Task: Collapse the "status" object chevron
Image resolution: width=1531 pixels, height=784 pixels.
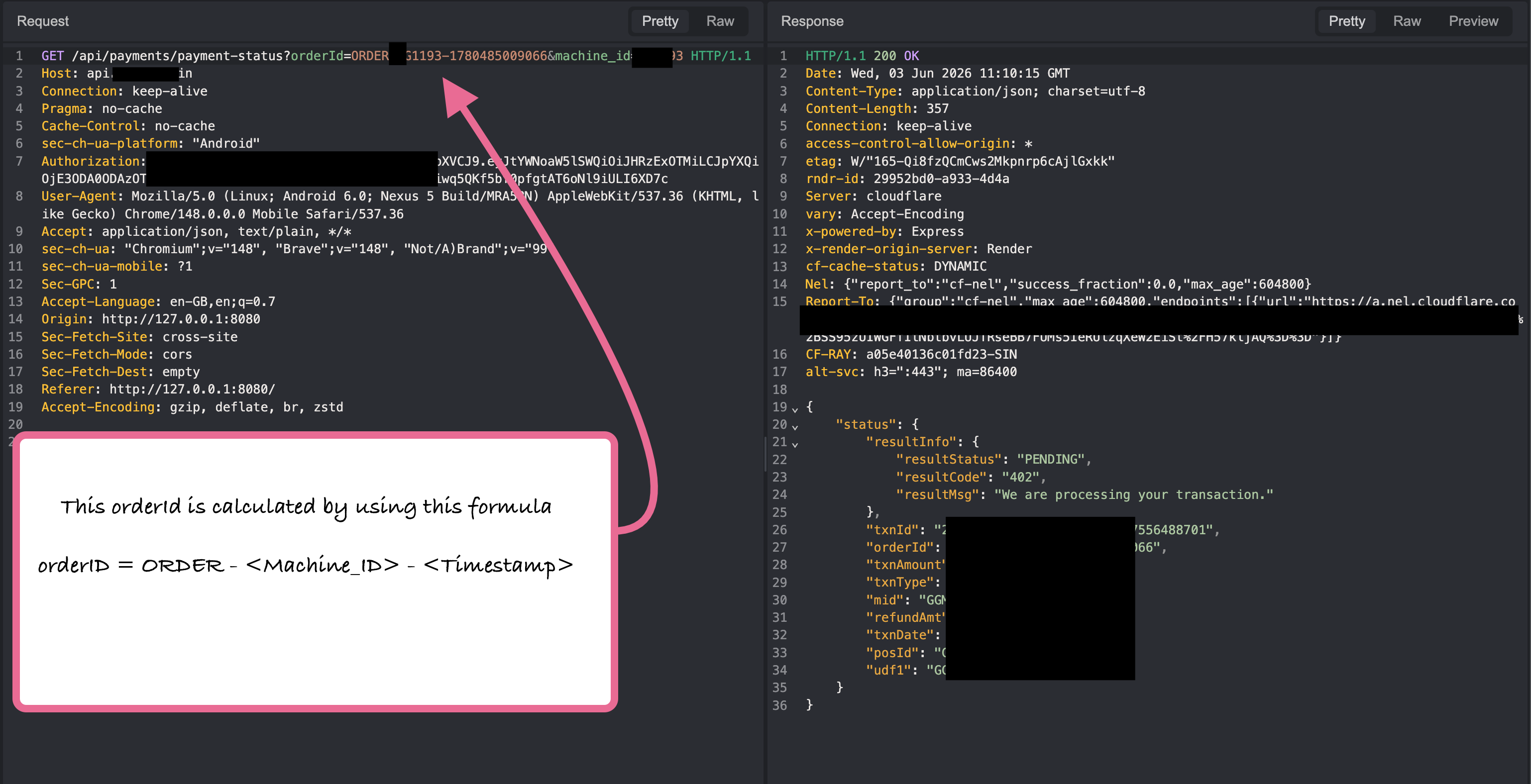Action: (x=795, y=426)
